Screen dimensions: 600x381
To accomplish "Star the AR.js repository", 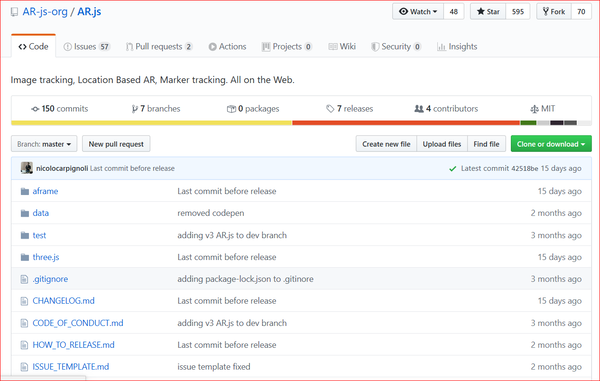I will point(488,11).
